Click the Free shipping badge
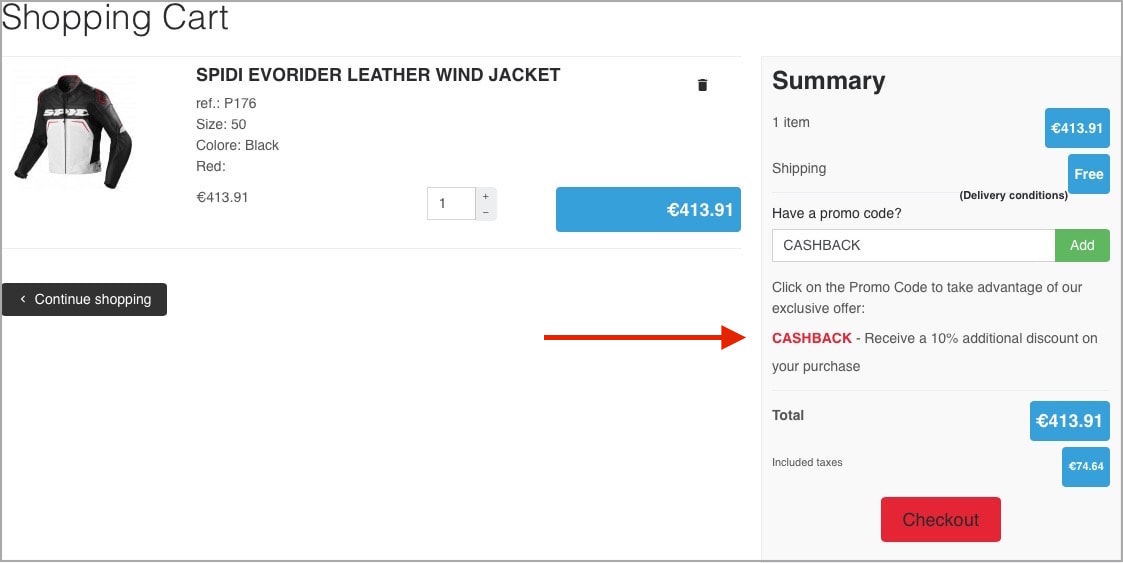The height and width of the screenshot is (563, 1123). [1088, 174]
